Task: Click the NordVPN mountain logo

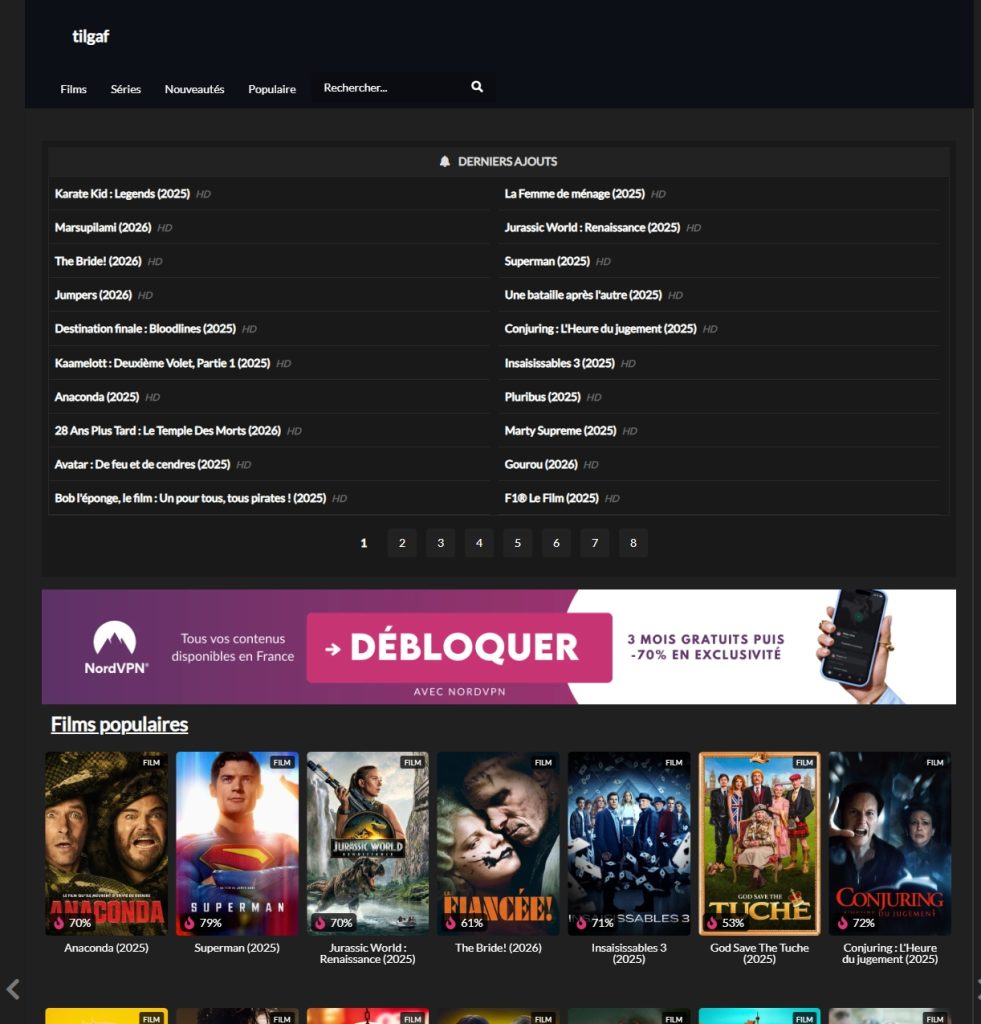Action: [x=115, y=640]
